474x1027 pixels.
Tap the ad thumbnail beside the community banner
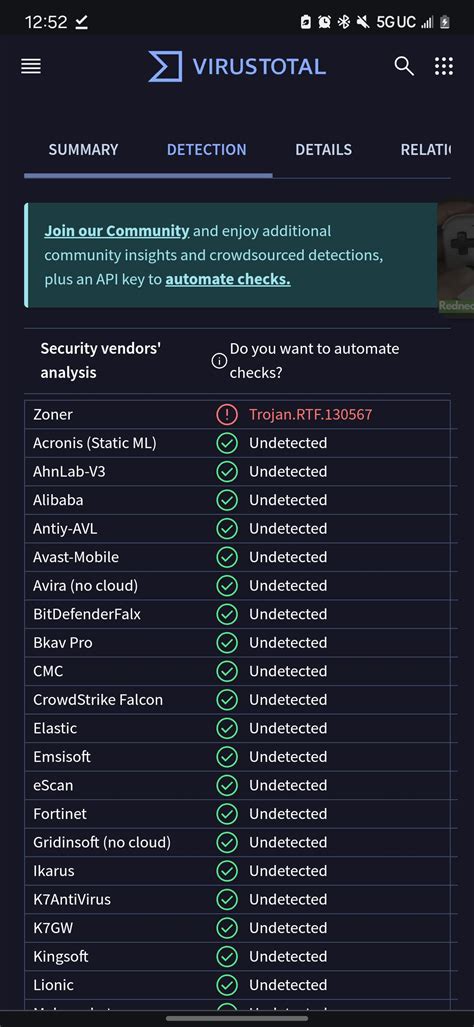pyautogui.click(x=456, y=257)
